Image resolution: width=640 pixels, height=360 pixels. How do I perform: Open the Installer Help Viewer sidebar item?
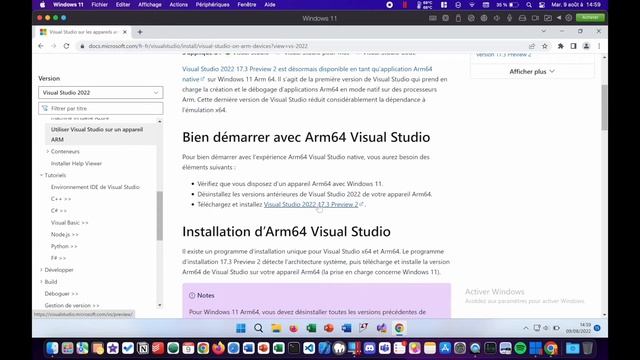[76, 163]
